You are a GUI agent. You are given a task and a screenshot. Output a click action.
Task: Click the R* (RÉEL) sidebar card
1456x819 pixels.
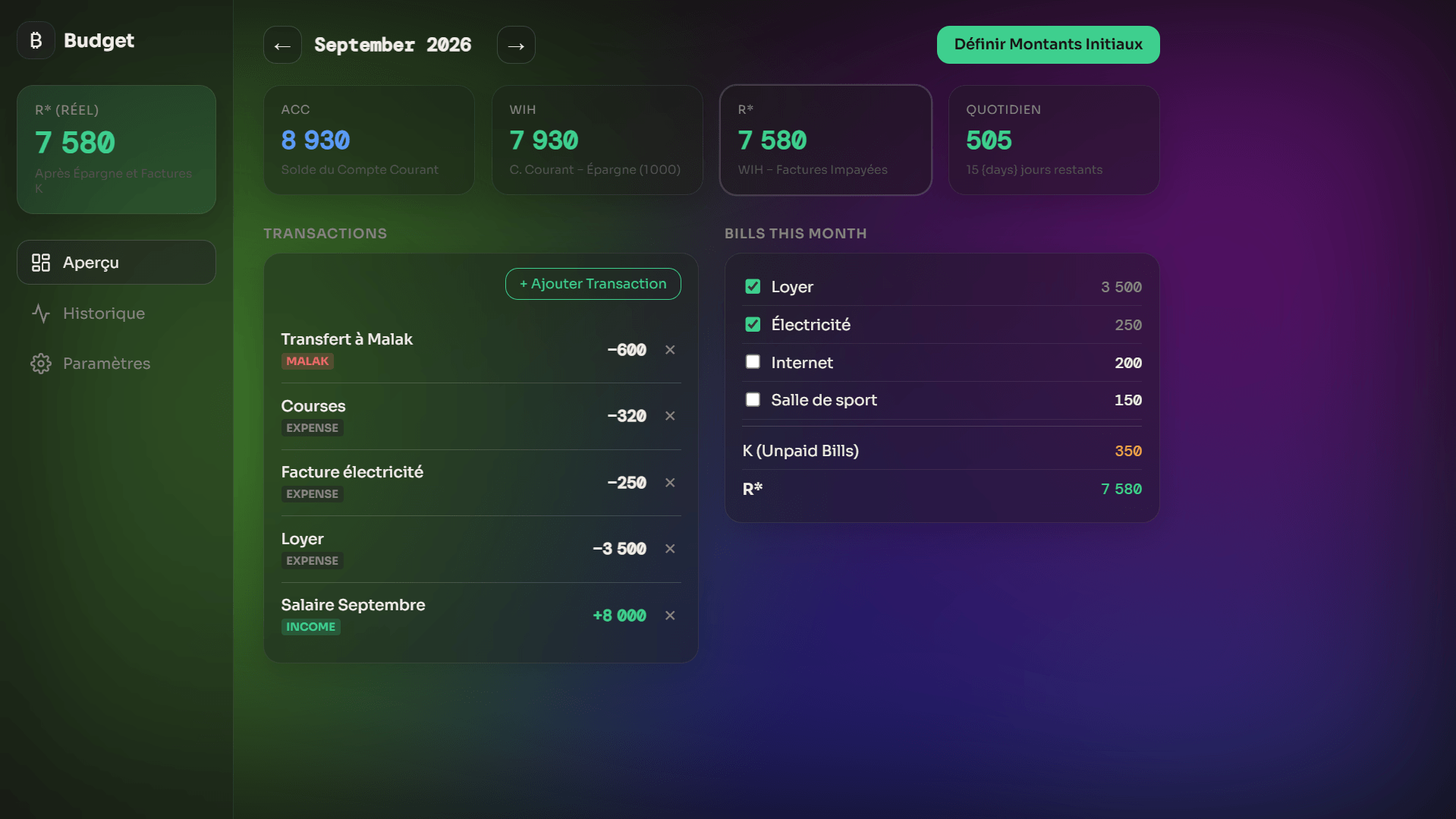(116, 150)
